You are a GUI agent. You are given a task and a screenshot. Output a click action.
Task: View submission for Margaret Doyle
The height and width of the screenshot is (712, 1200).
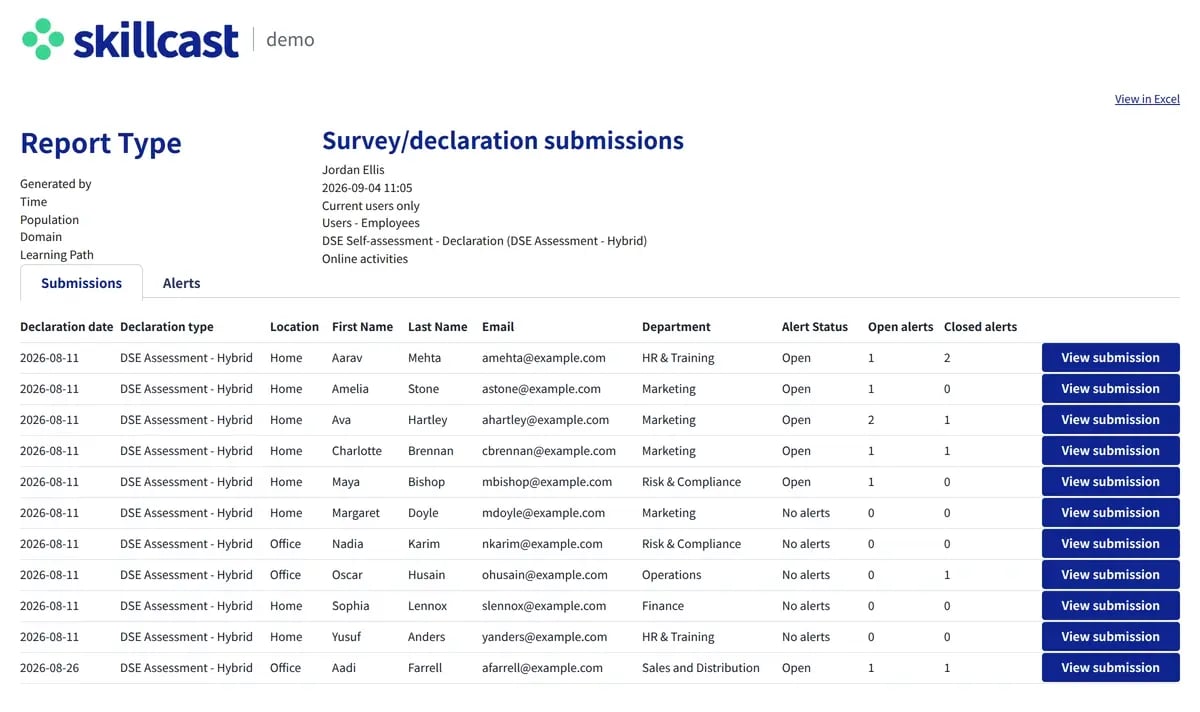(1110, 513)
